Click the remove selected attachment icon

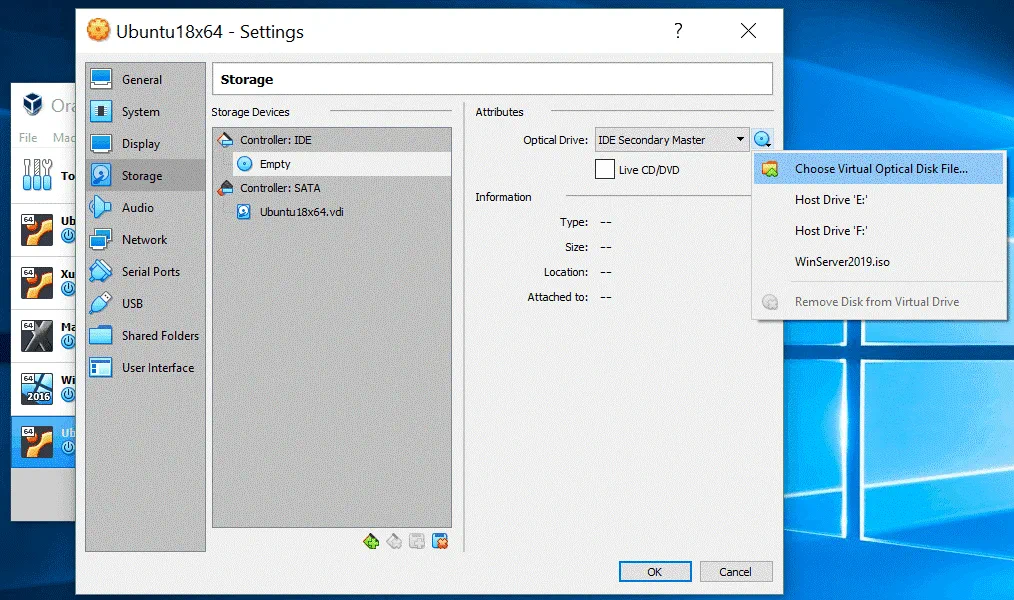click(x=439, y=542)
